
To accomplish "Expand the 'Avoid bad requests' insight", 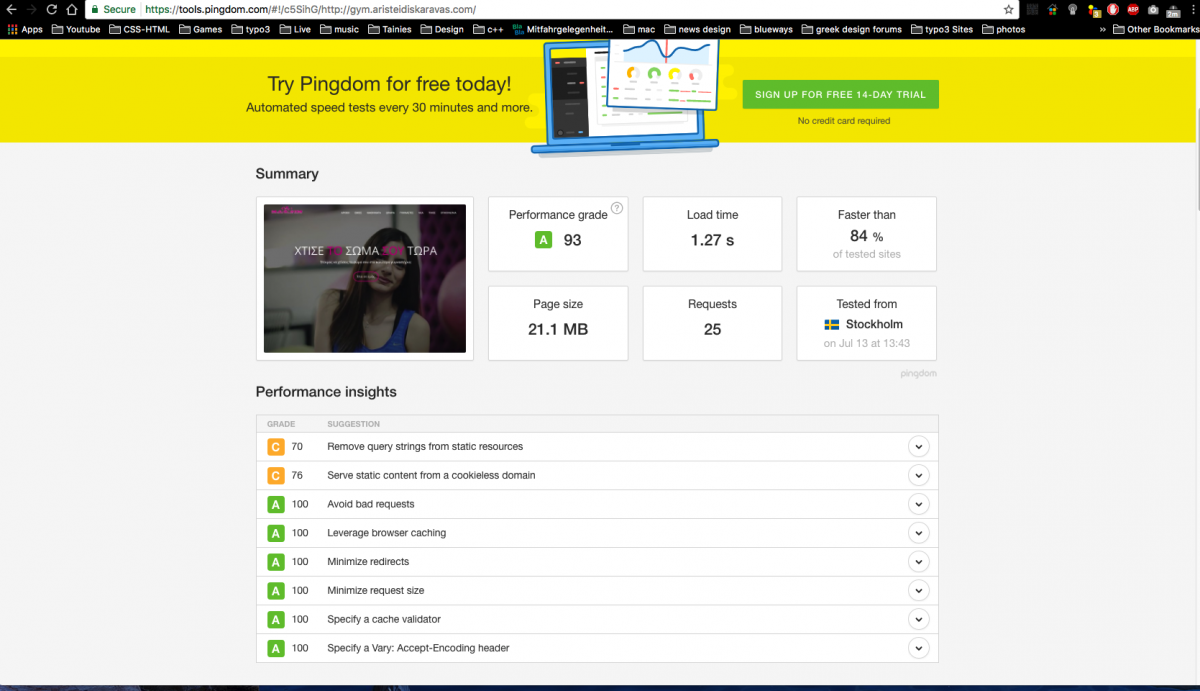I will point(918,504).
